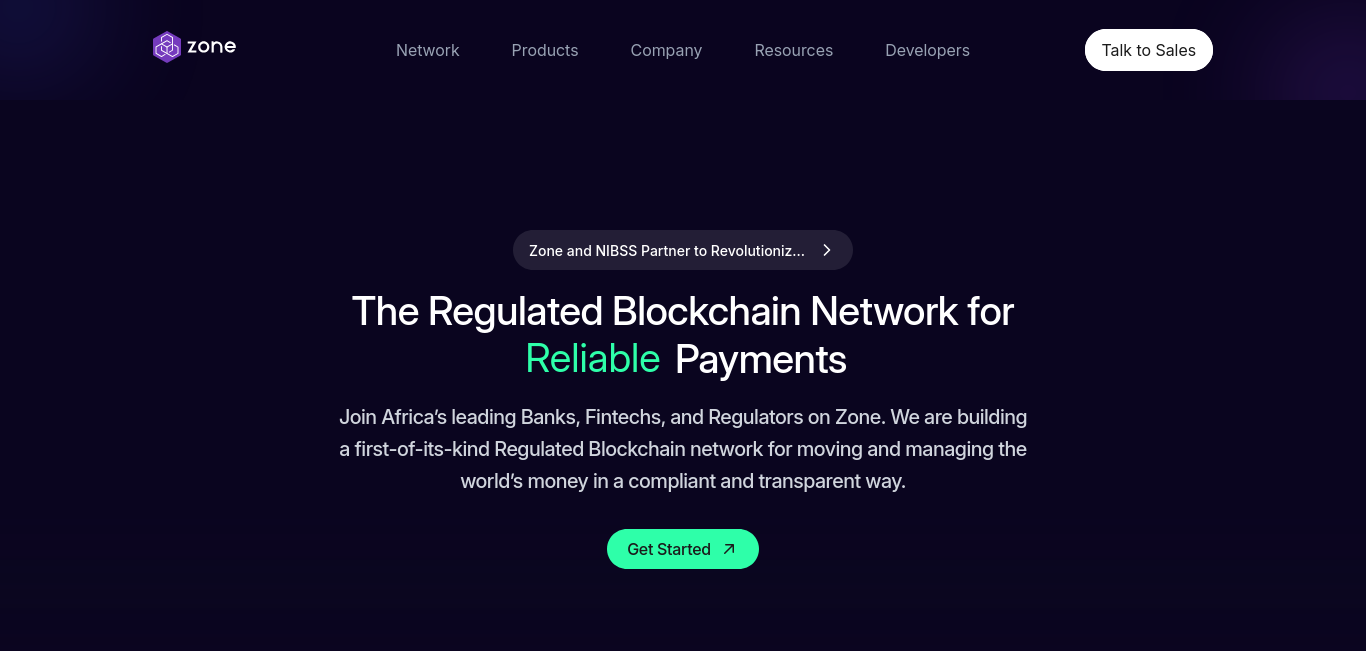1366x651 pixels.
Task: Click the "zone" wordmark text in header
Action: tap(211, 46)
